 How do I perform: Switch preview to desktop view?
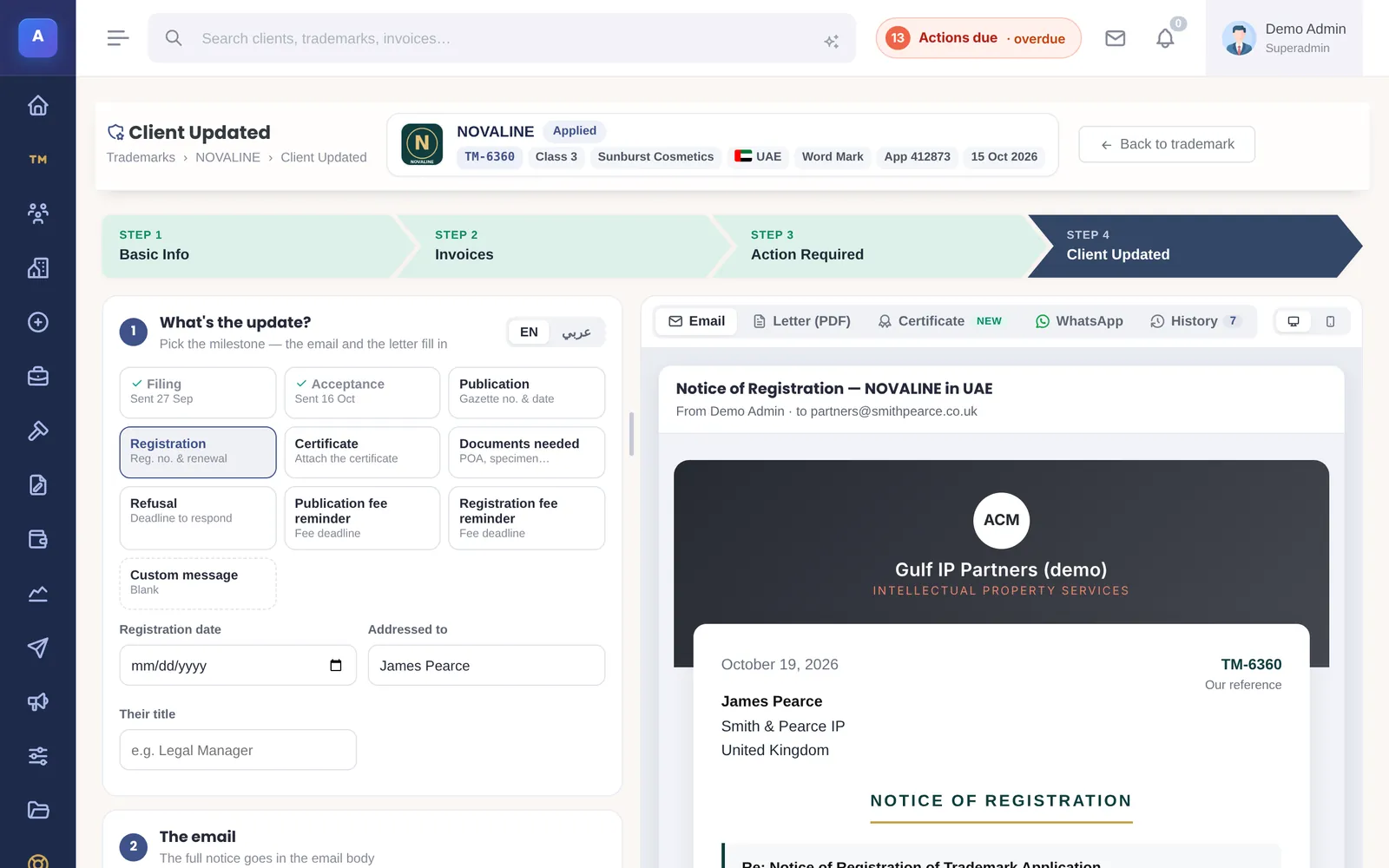point(1294,321)
